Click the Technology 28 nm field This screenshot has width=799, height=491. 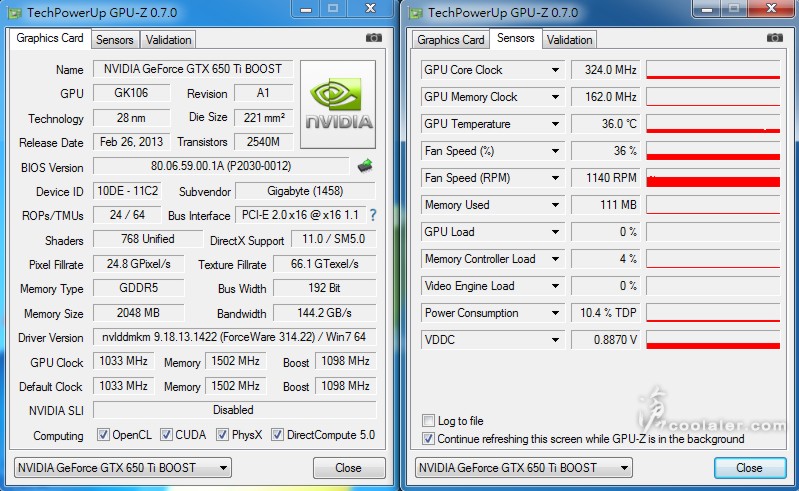[131, 118]
